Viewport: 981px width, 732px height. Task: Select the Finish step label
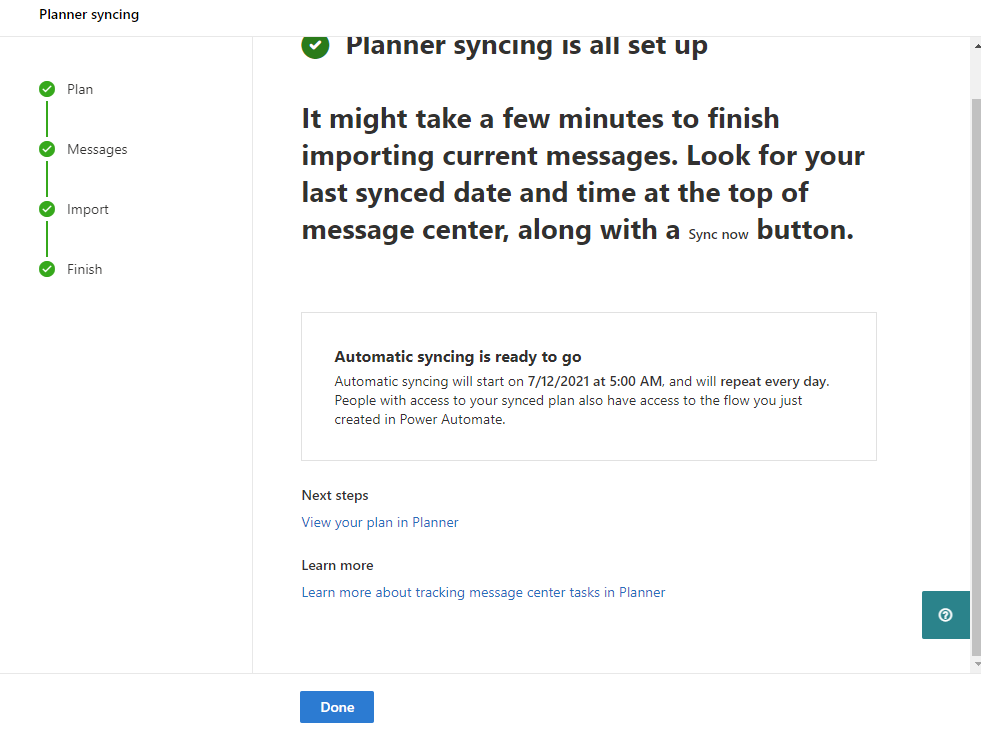[85, 270]
